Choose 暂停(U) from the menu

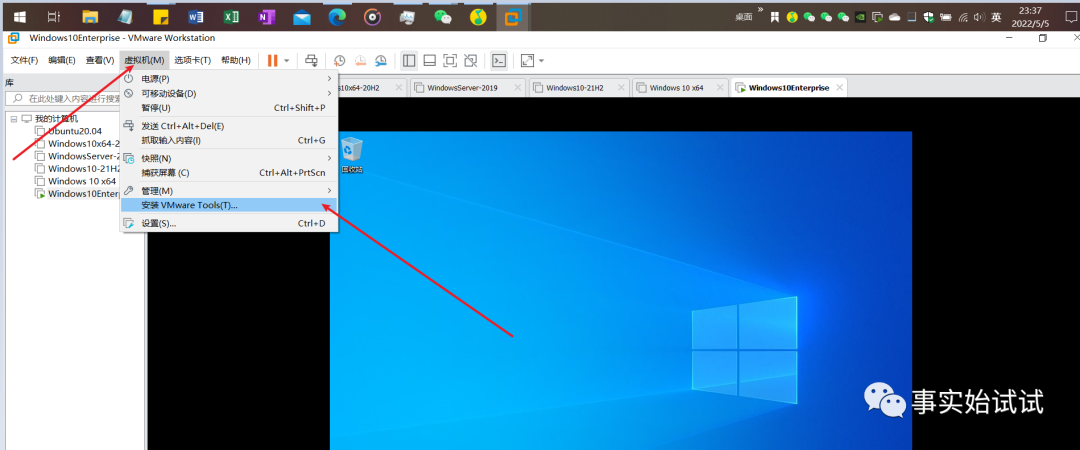click(229, 108)
